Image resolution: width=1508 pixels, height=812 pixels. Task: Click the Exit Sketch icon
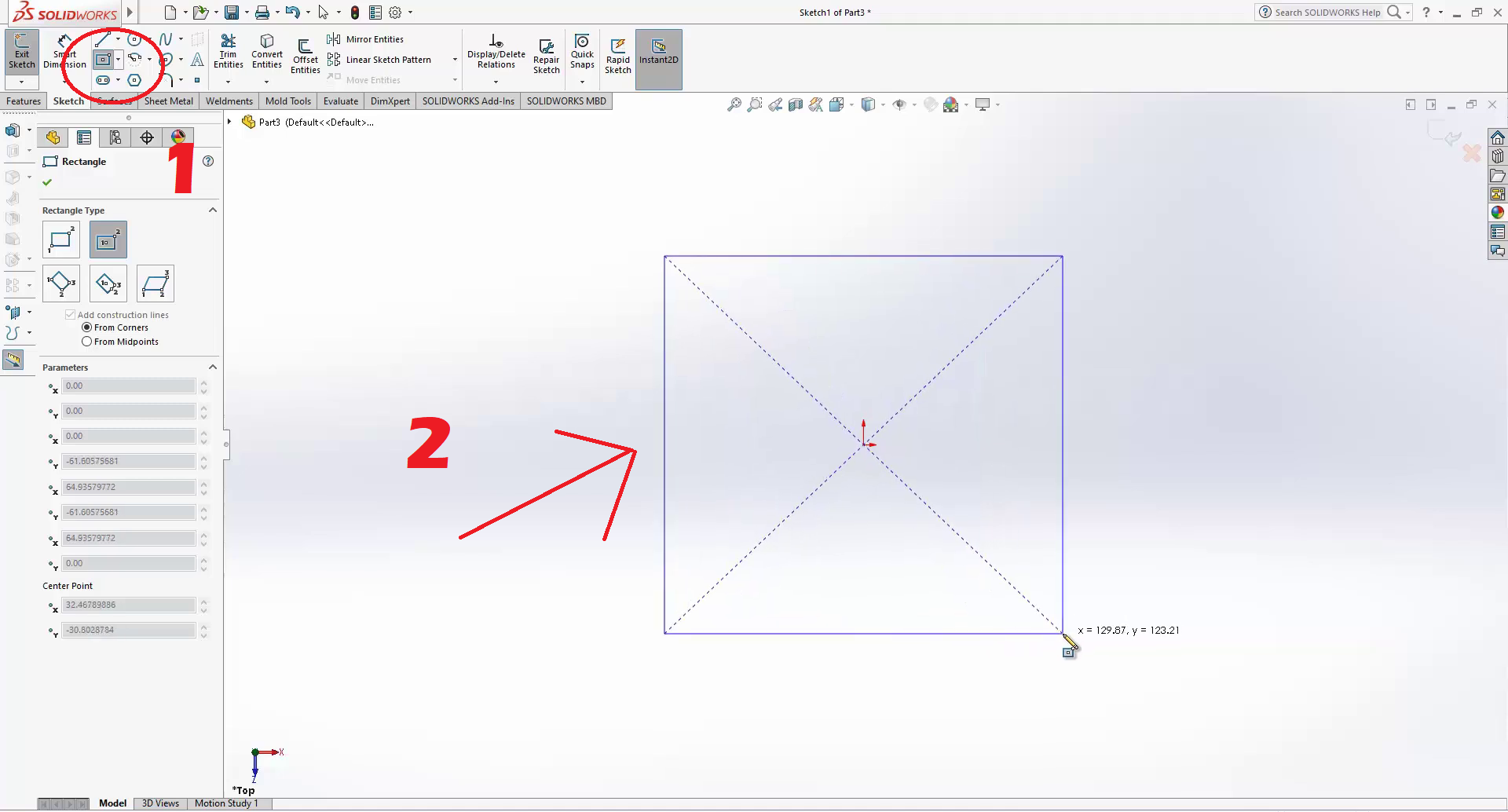22,51
